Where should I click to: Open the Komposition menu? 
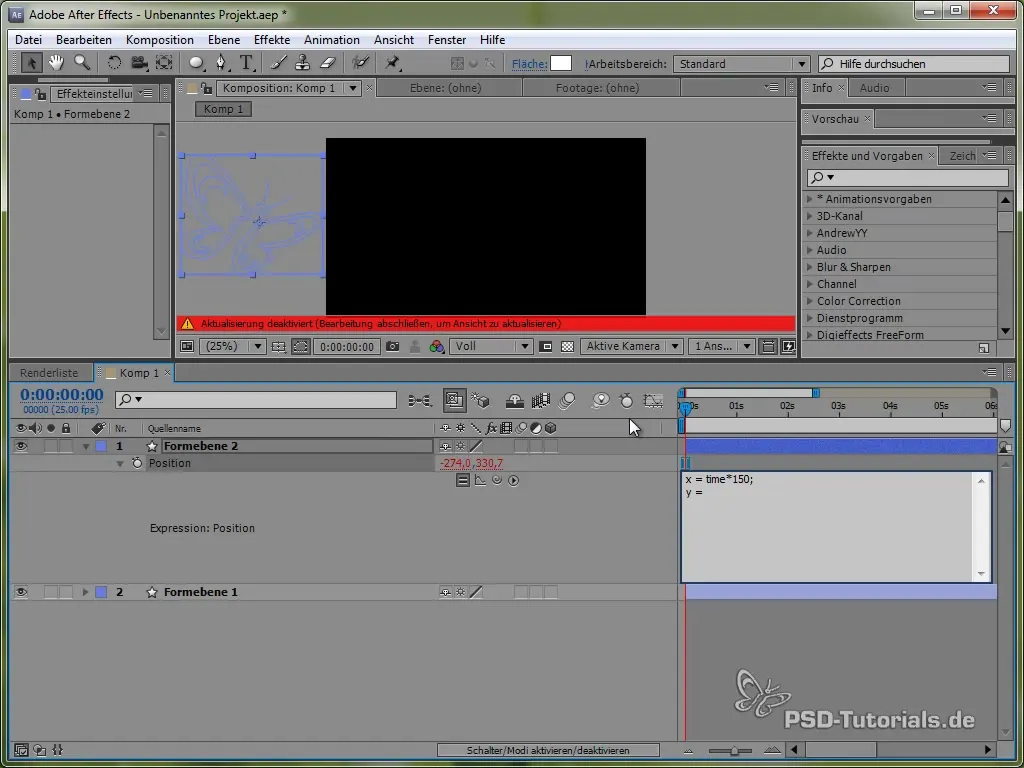pyautogui.click(x=159, y=40)
